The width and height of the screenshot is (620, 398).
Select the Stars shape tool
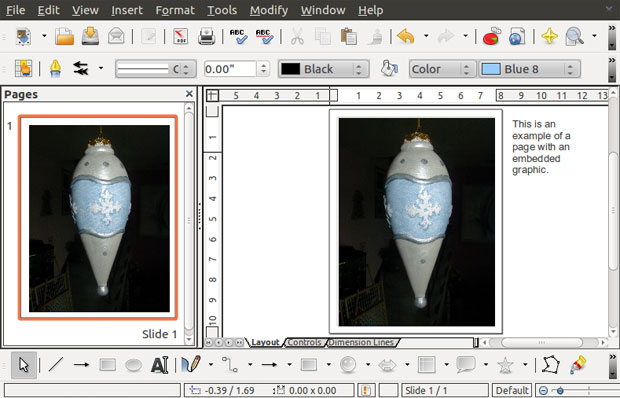tap(505, 365)
